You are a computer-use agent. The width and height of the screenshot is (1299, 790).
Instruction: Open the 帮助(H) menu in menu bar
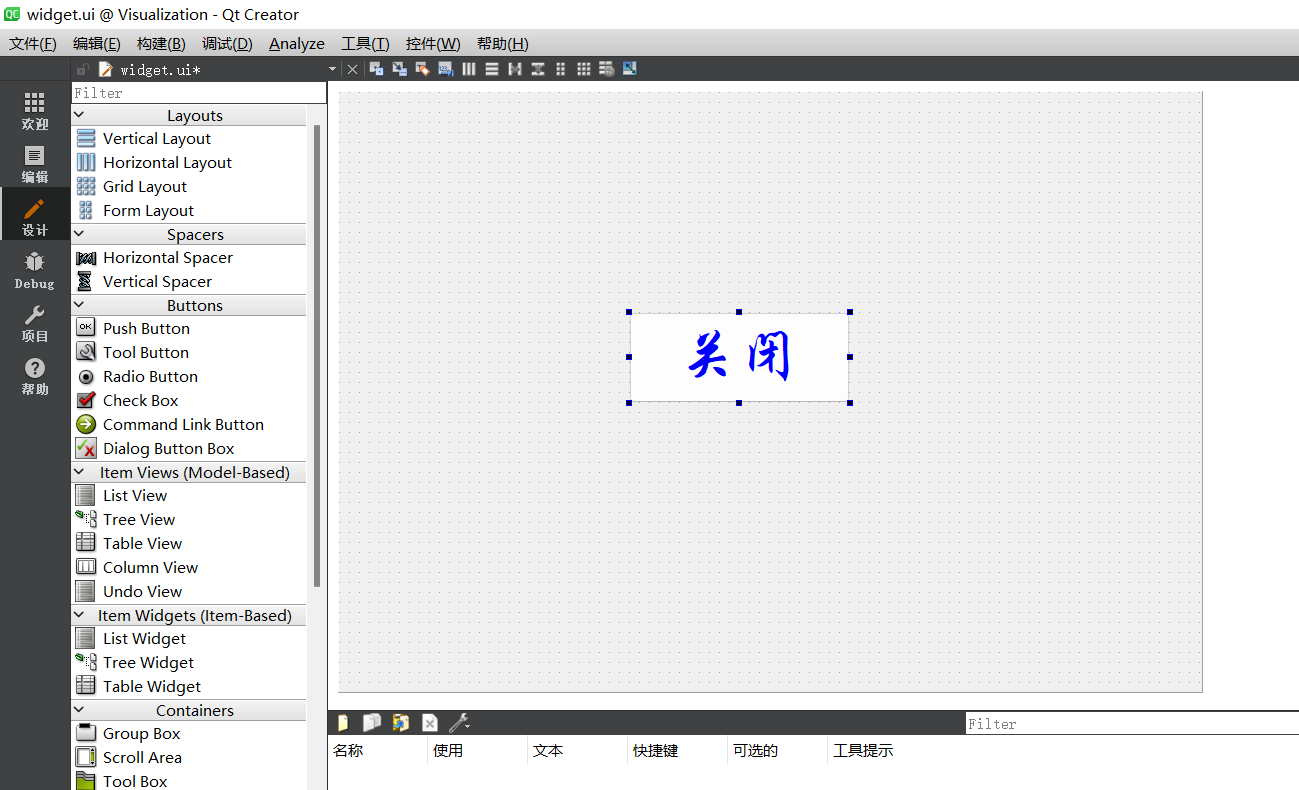(502, 44)
